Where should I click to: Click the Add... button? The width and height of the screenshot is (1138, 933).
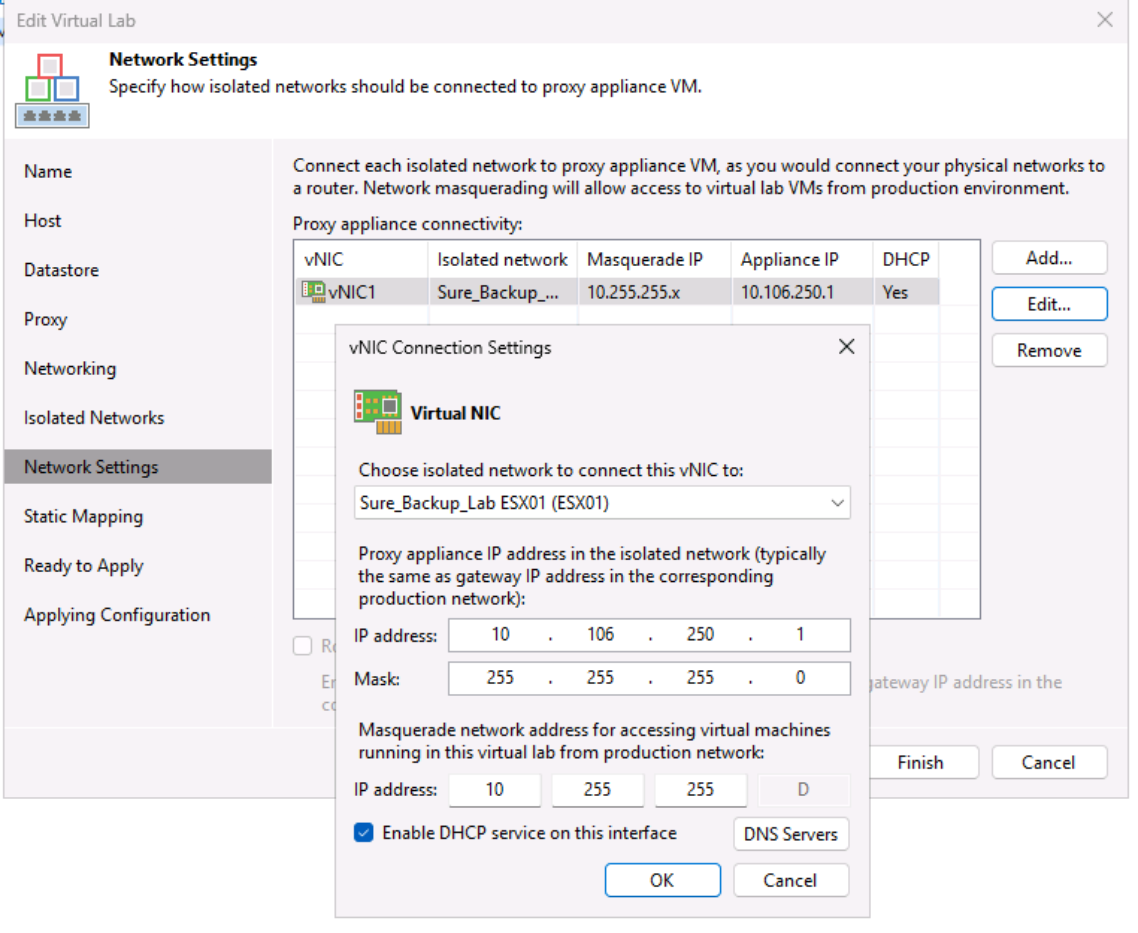(x=1049, y=258)
